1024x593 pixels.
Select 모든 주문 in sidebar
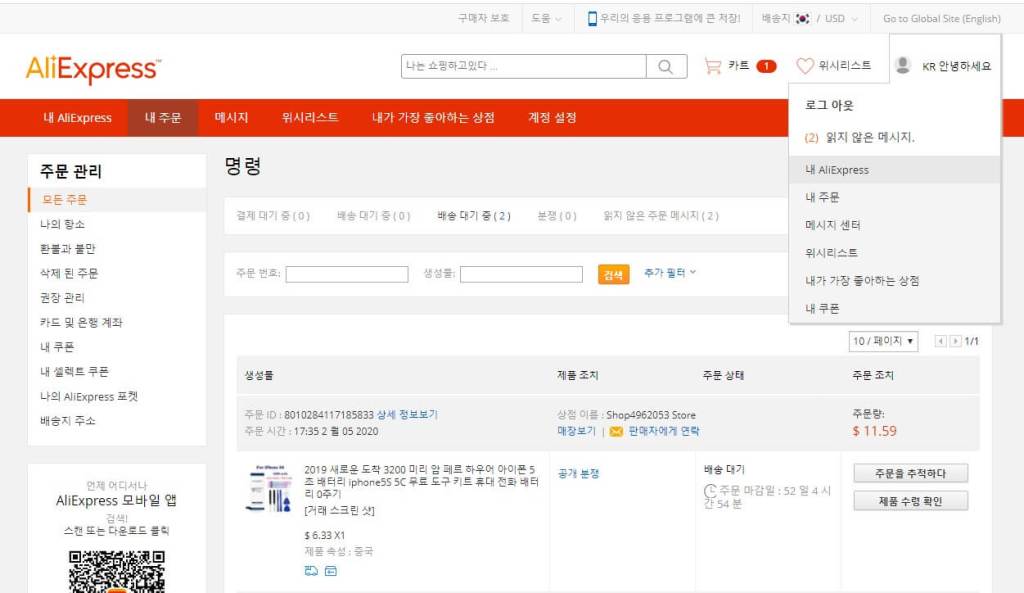pyautogui.click(x=117, y=200)
